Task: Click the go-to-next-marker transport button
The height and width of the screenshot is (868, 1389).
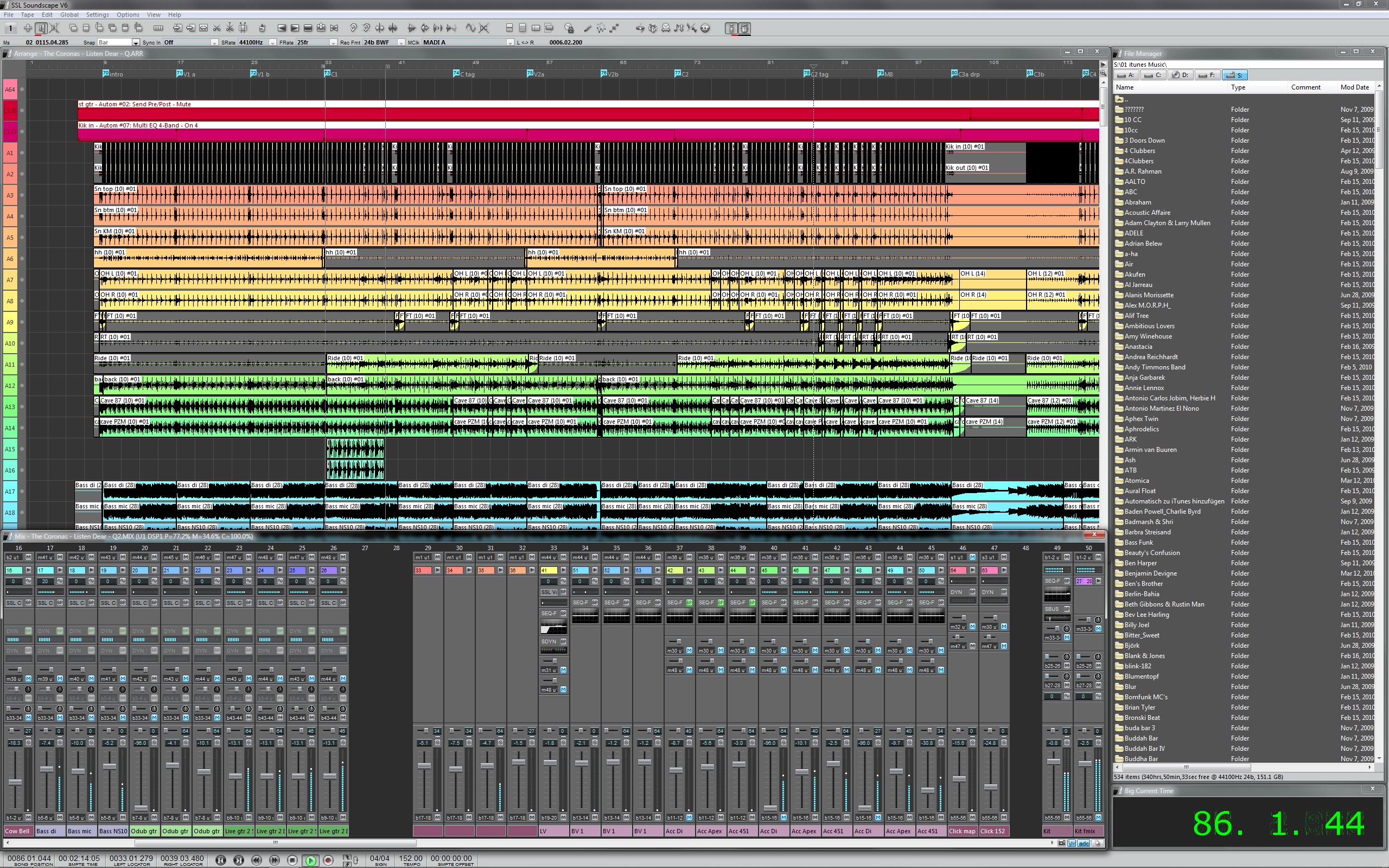Action: (x=239, y=860)
